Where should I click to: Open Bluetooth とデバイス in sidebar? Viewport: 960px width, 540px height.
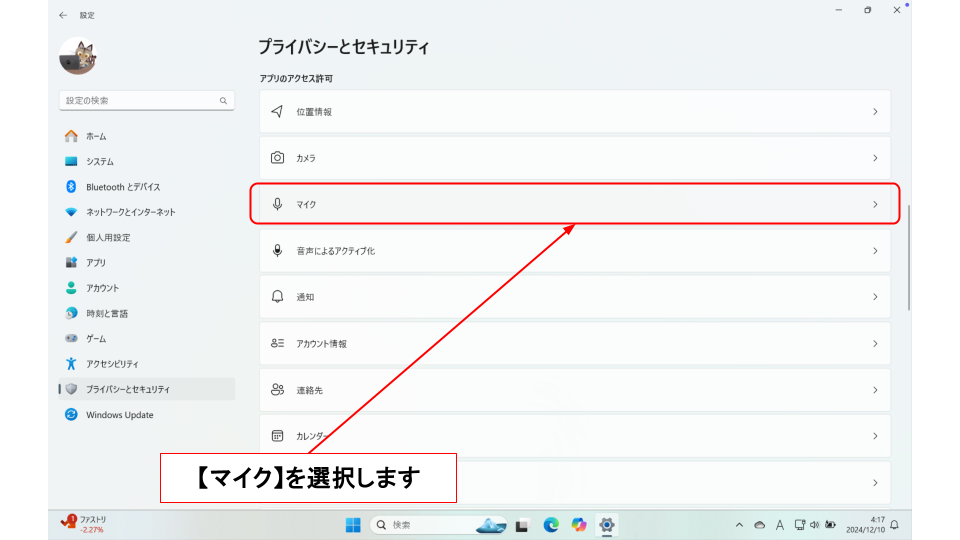122,187
